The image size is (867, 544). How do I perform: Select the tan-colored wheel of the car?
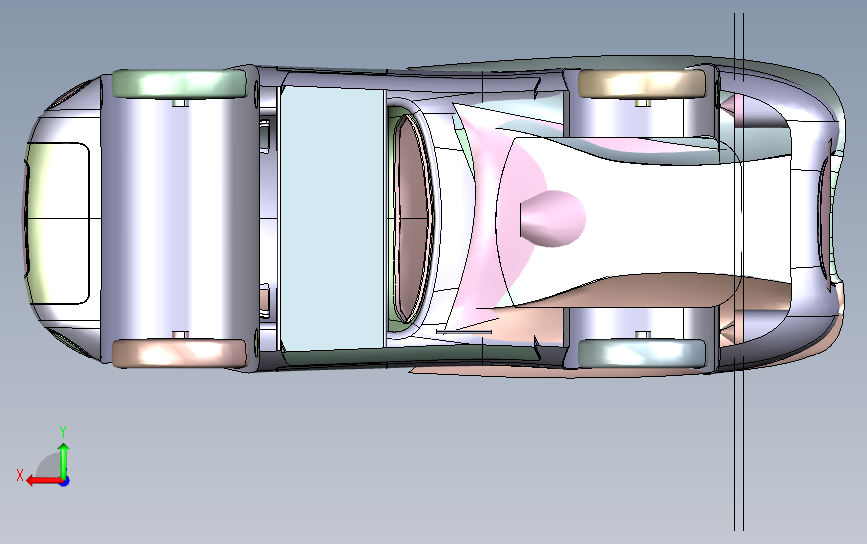[641, 83]
